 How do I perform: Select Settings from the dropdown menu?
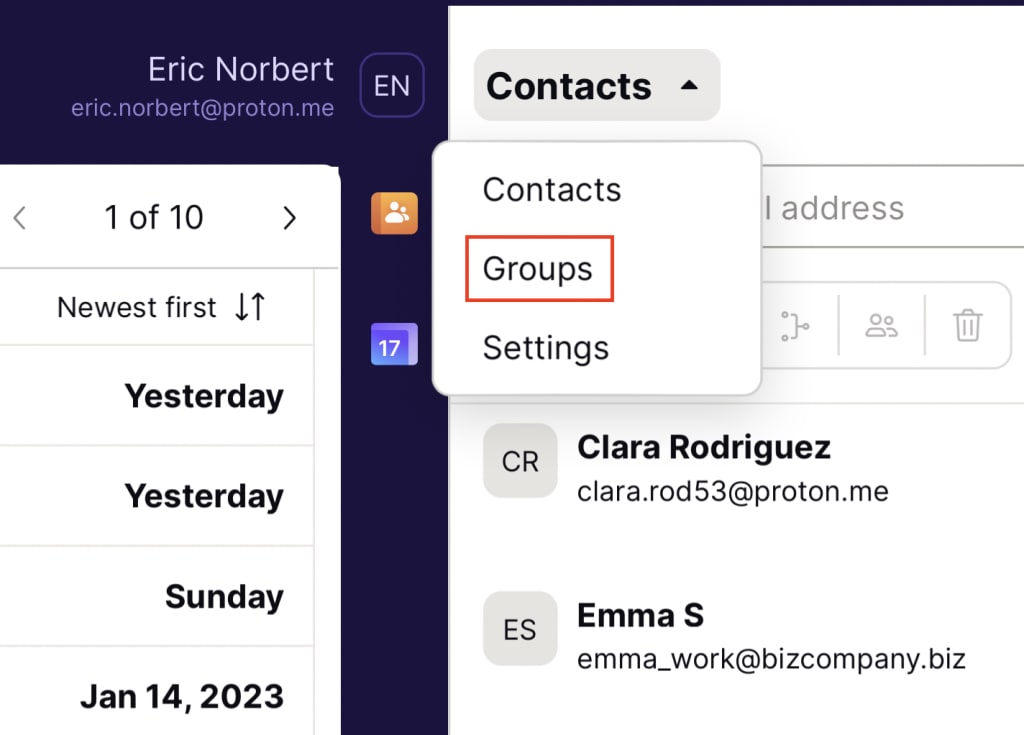546,348
